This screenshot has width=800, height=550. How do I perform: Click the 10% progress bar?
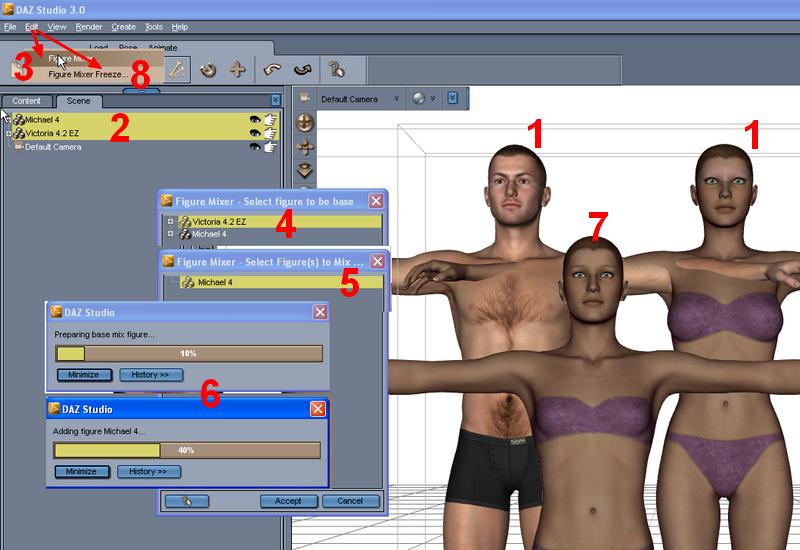(189, 354)
